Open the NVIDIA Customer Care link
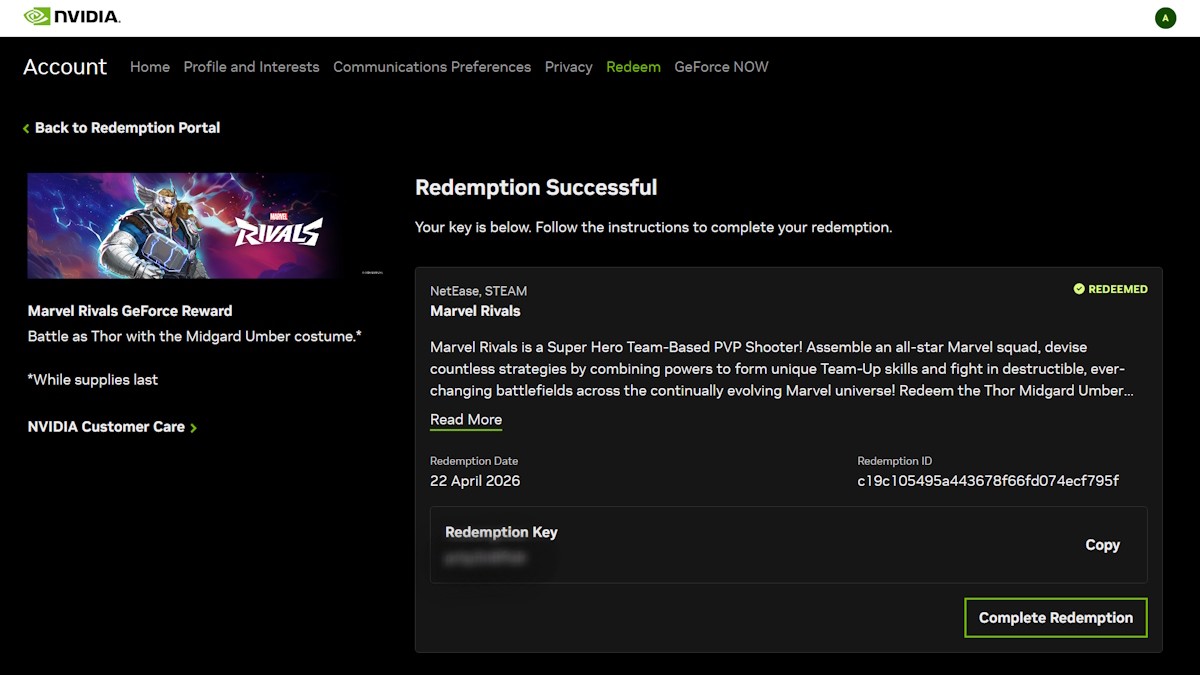Image resolution: width=1200 pixels, height=675 pixels. (x=106, y=427)
